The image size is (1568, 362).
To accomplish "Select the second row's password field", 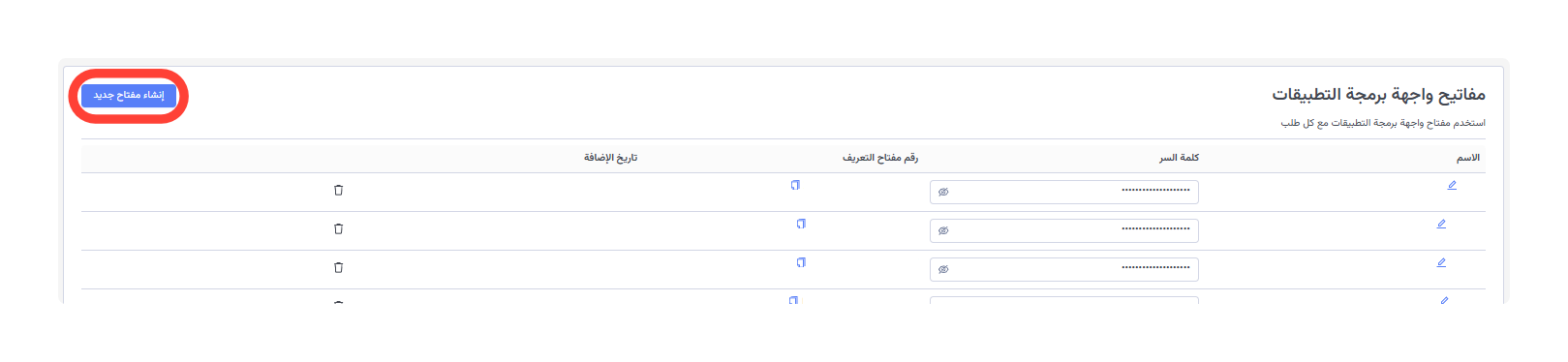I will (x=1064, y=230).
